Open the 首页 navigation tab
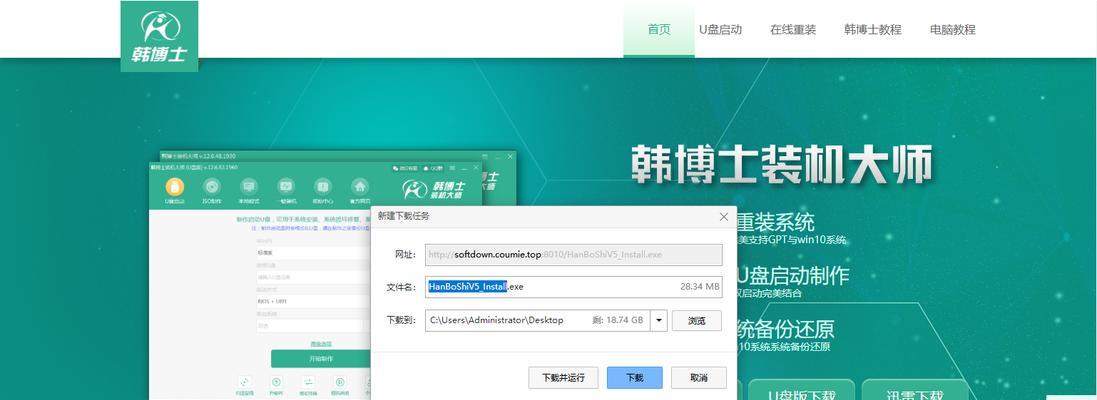Image resolution: width=1097 pixels, height=400 pixels. tap(659, 29)
